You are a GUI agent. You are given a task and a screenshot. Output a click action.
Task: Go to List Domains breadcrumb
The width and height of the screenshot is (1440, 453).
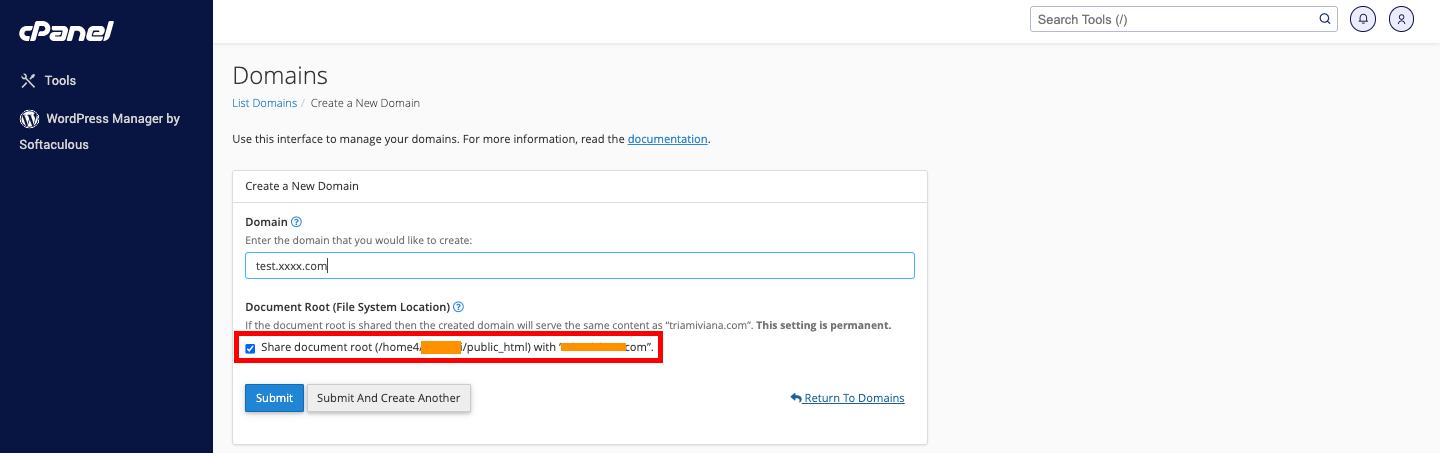click(264, 103)
